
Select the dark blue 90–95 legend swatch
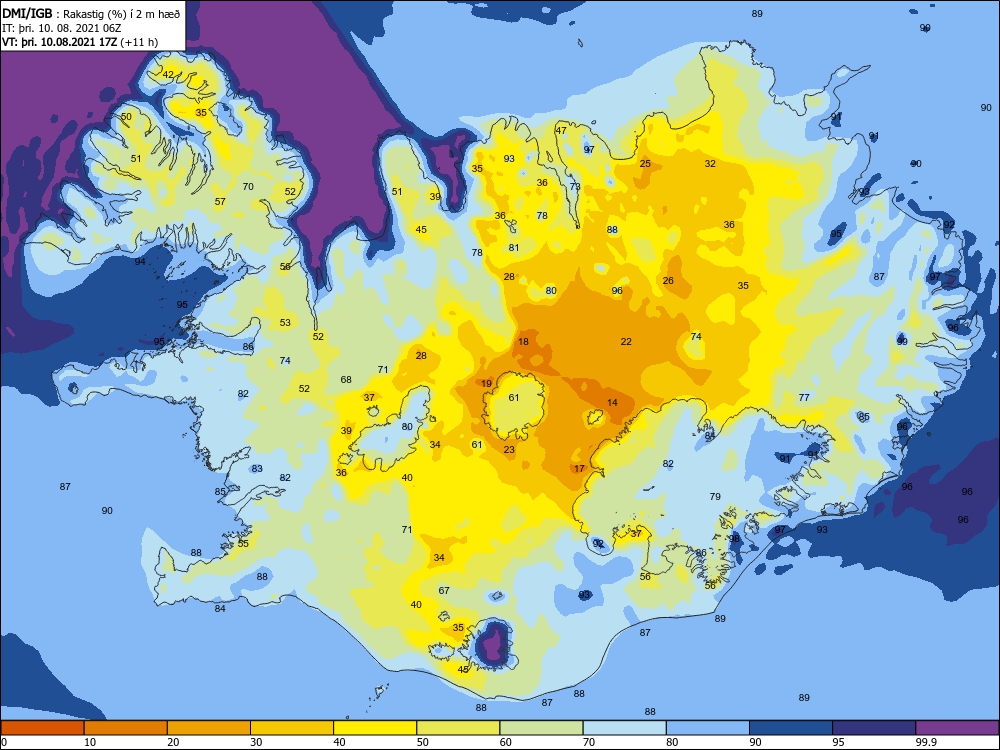791,728
